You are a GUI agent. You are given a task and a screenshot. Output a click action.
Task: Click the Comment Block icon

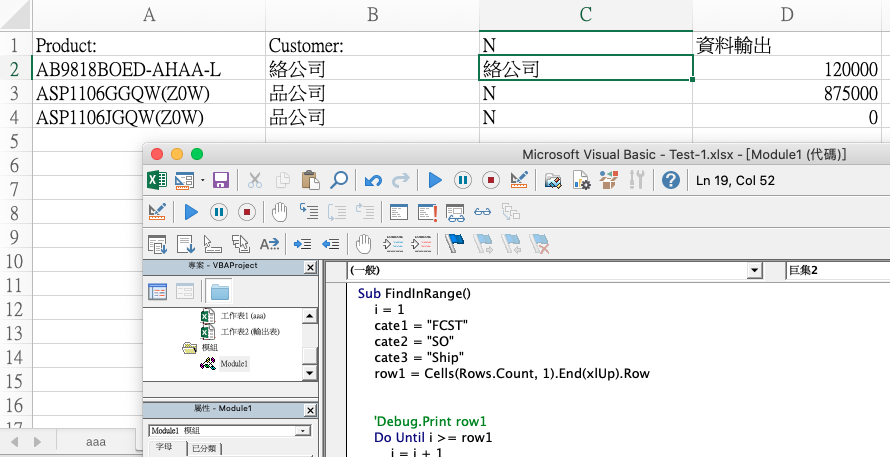pos(393,244)
